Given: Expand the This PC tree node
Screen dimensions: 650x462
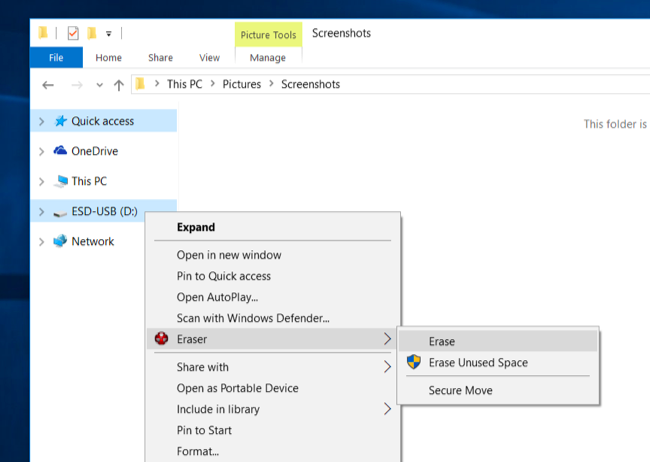Looking at the screenshot, I should [41, 182].
